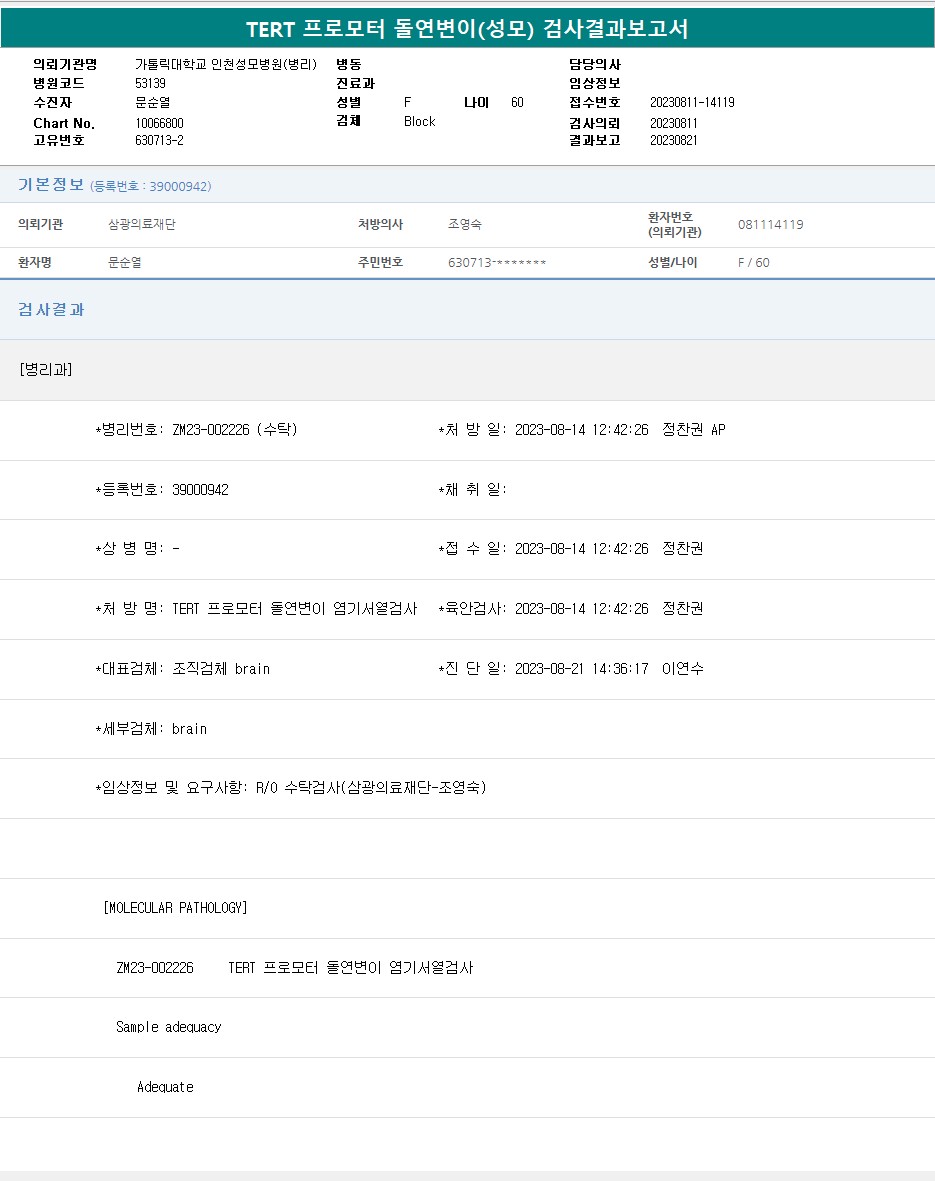Select the 병리번호 ZM23-002226 (수탁) entry
Image resolution: width=935 pixels, height=1181 pixels.
pyautogui.click(x=196, y=430)
